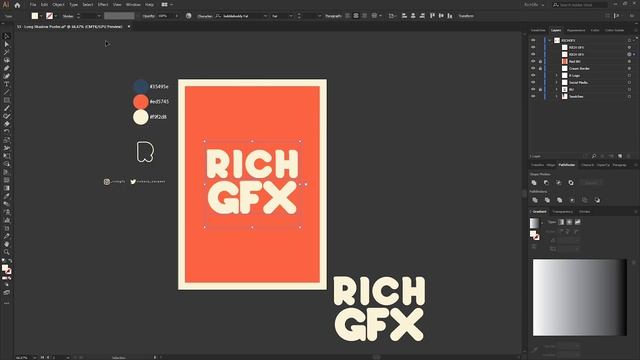Open the gradient preset dropdown arrow
The width and height of the screenshot is (640, 360).
(542, 223)
